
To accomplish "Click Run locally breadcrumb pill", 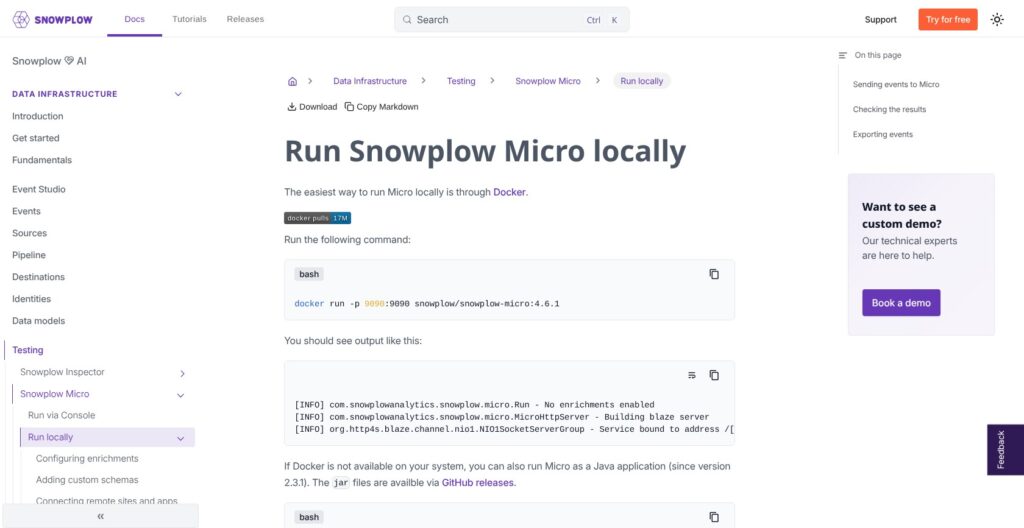I will coord(641,81).
